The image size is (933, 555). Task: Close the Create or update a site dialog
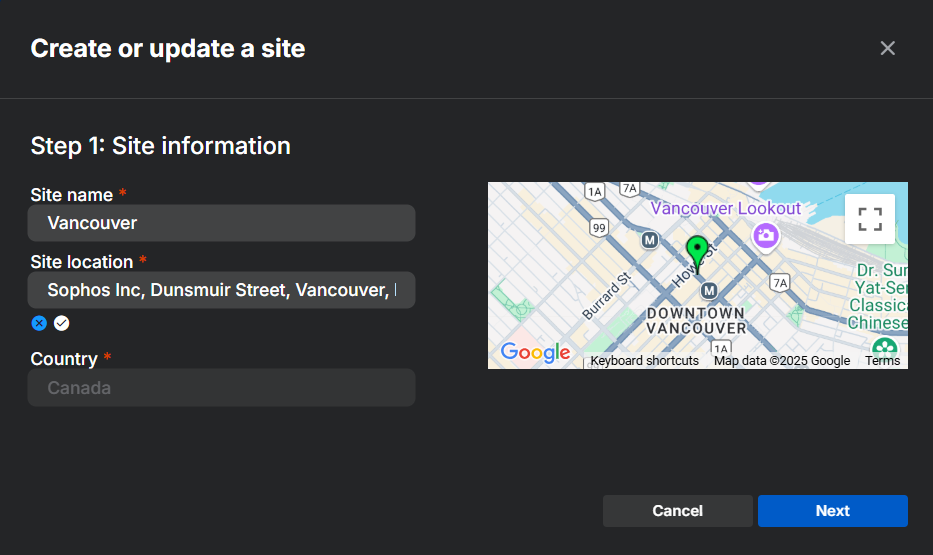(x=887, y=48)
